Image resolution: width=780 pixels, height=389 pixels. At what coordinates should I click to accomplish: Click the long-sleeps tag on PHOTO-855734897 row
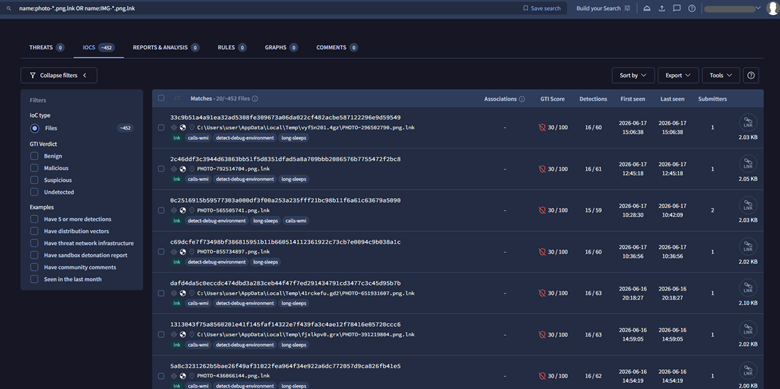click(266, 262)
